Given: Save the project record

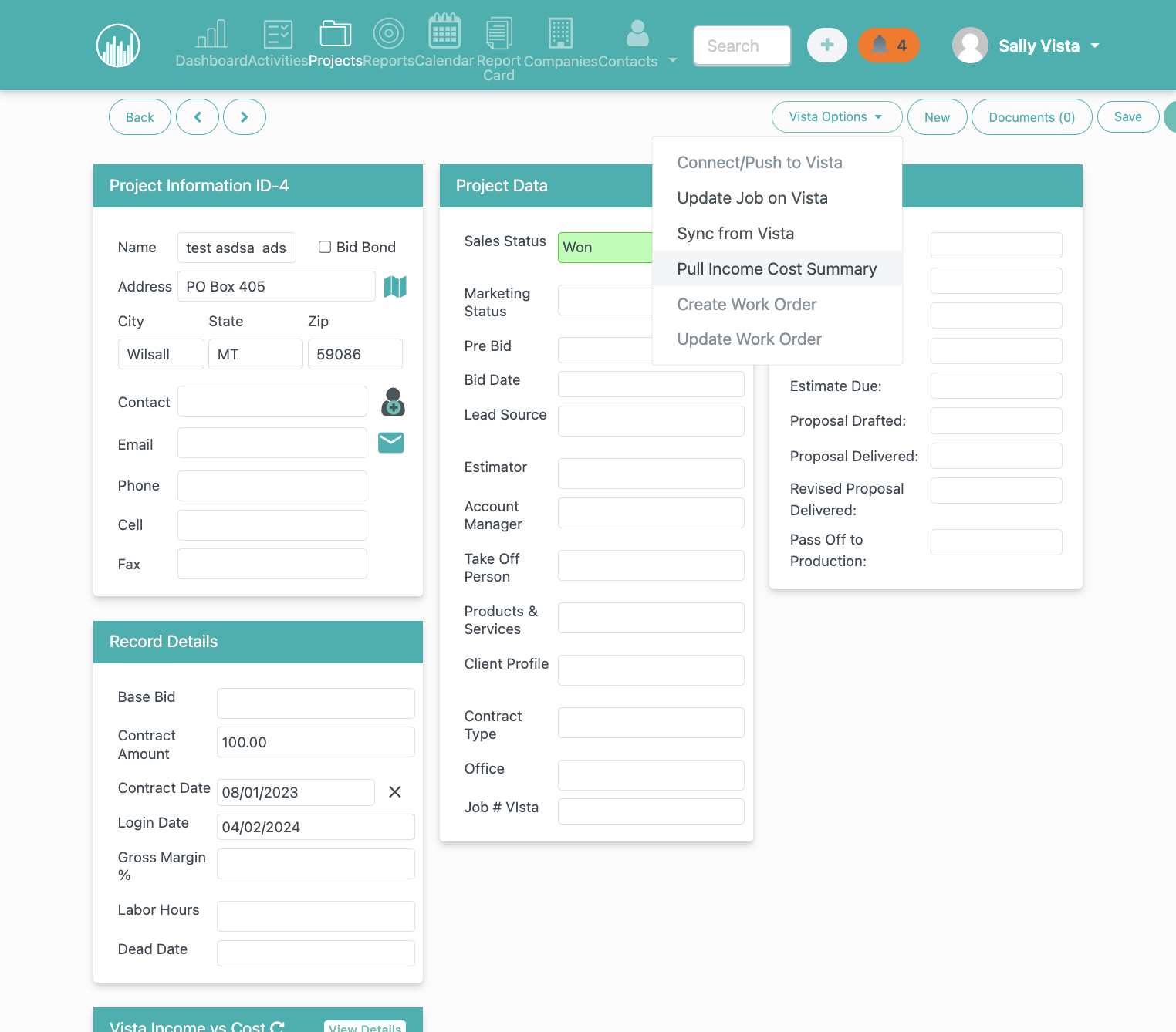Looking at the screenshot, I should point(1128,117).
